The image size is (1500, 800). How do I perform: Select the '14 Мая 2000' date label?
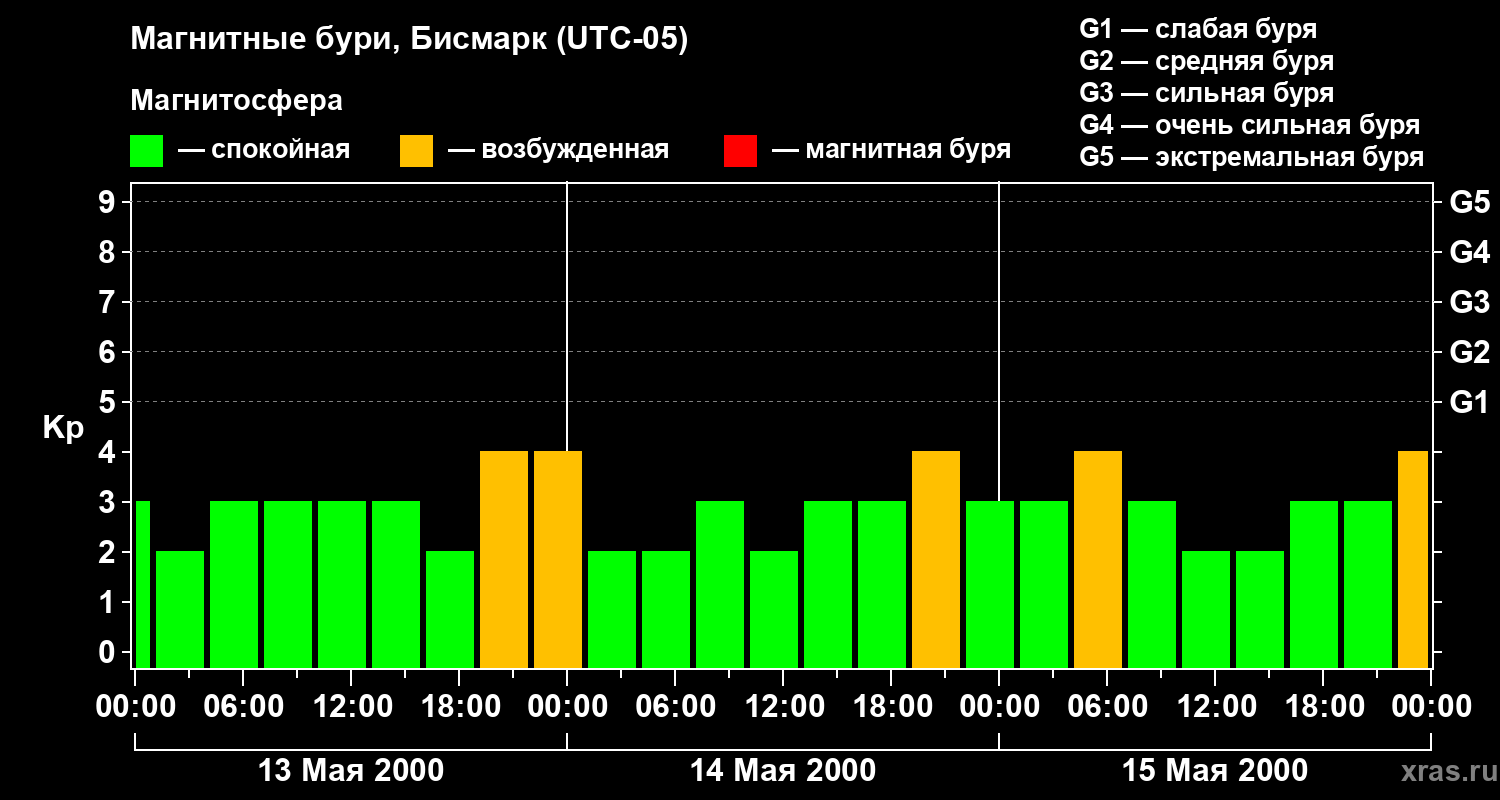(x=783, y=771)
